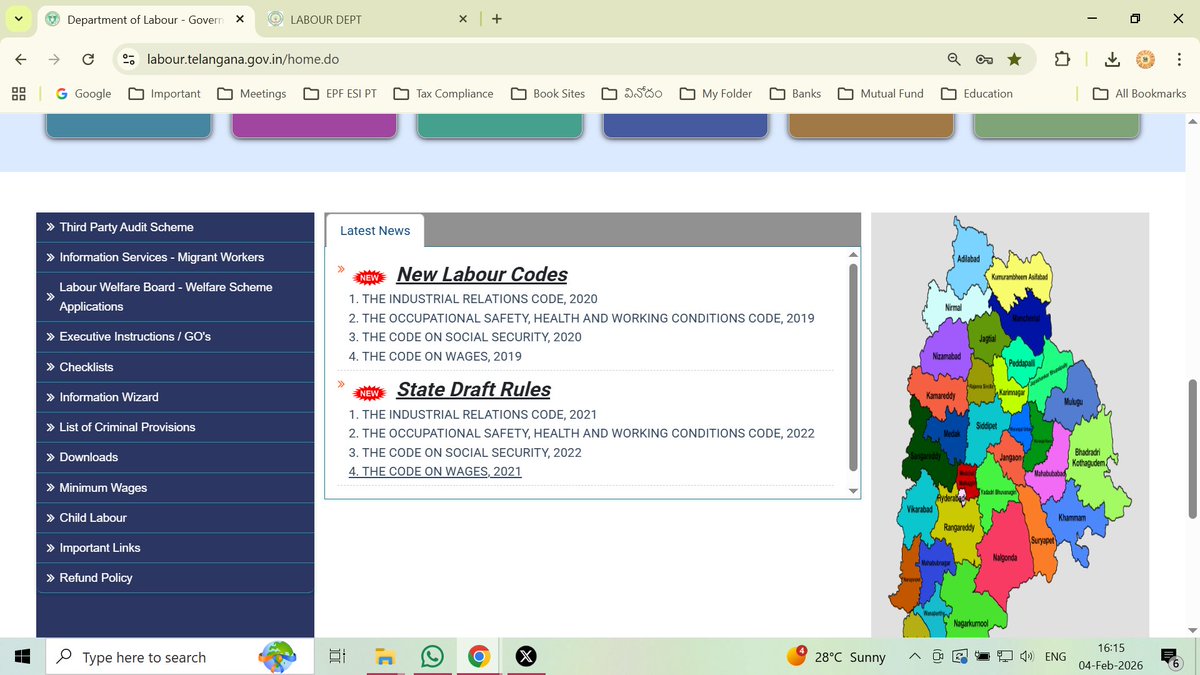Click the browser forward arrow

[x=54, y=59]
